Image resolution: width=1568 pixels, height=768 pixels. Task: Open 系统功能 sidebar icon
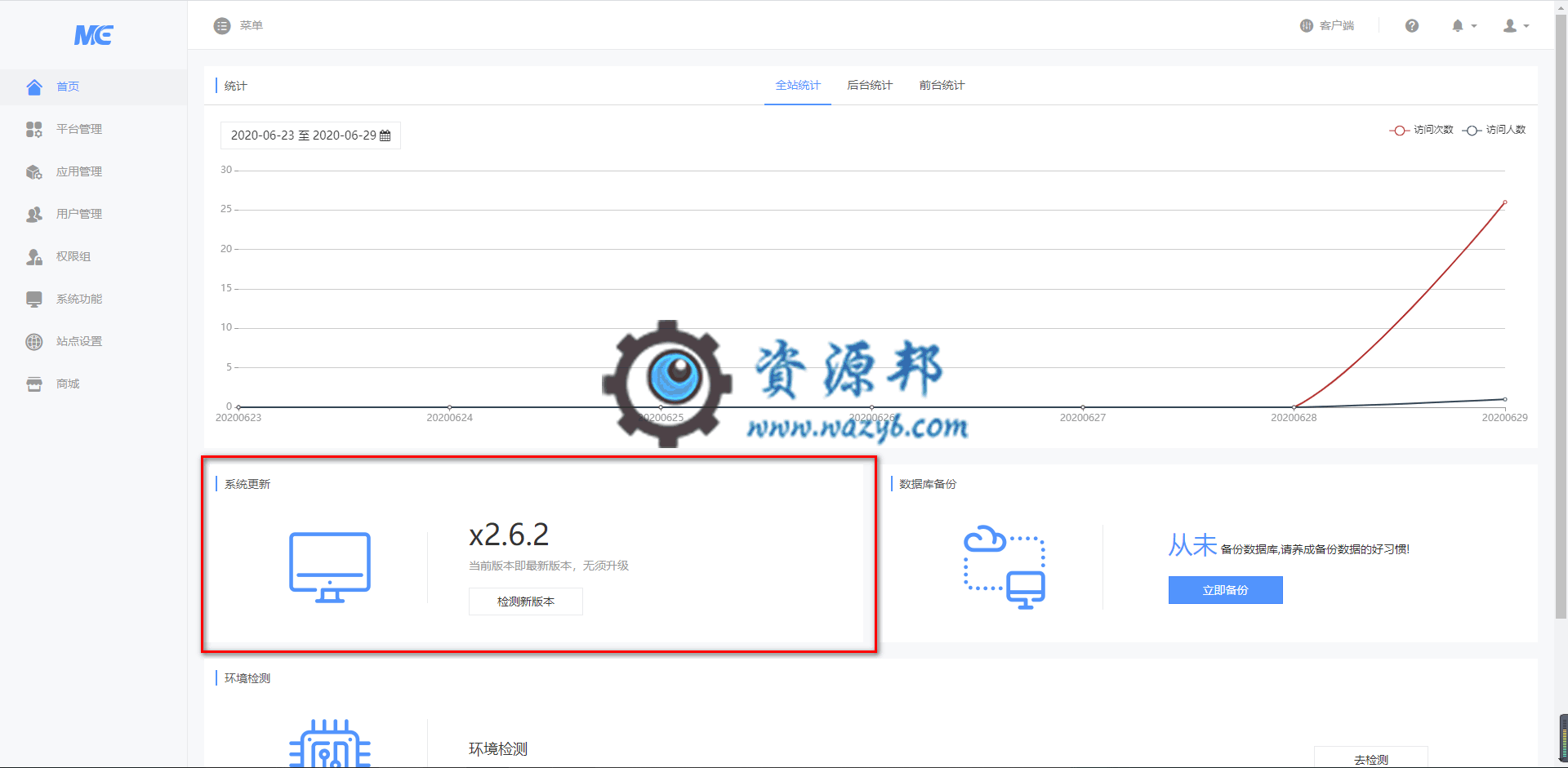click(33, 299)
